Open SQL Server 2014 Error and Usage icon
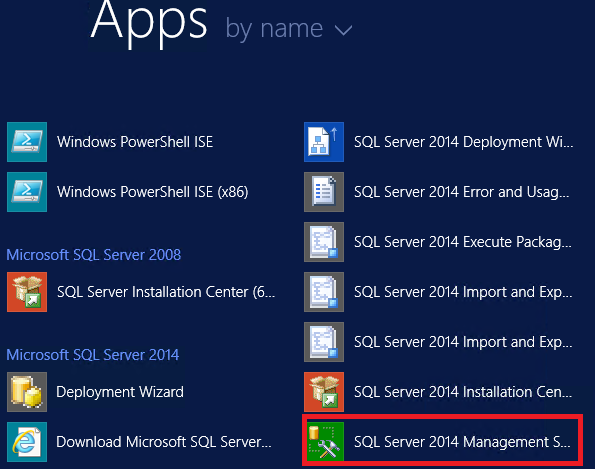Viewport: 595px width, 469px height. pyautogui.click(x=324, y=192)
